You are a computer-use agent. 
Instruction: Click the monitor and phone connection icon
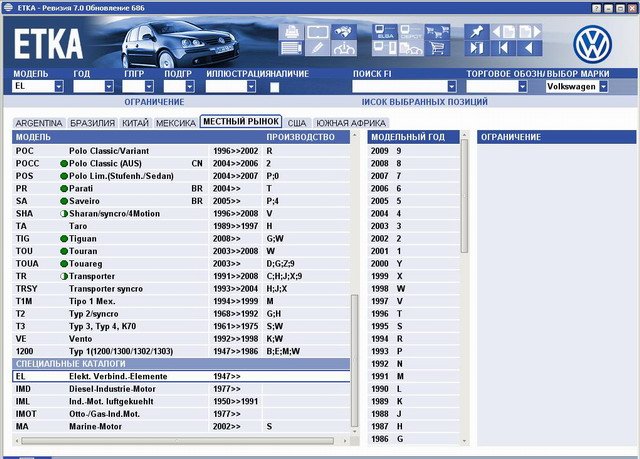(x=384, y=48)
